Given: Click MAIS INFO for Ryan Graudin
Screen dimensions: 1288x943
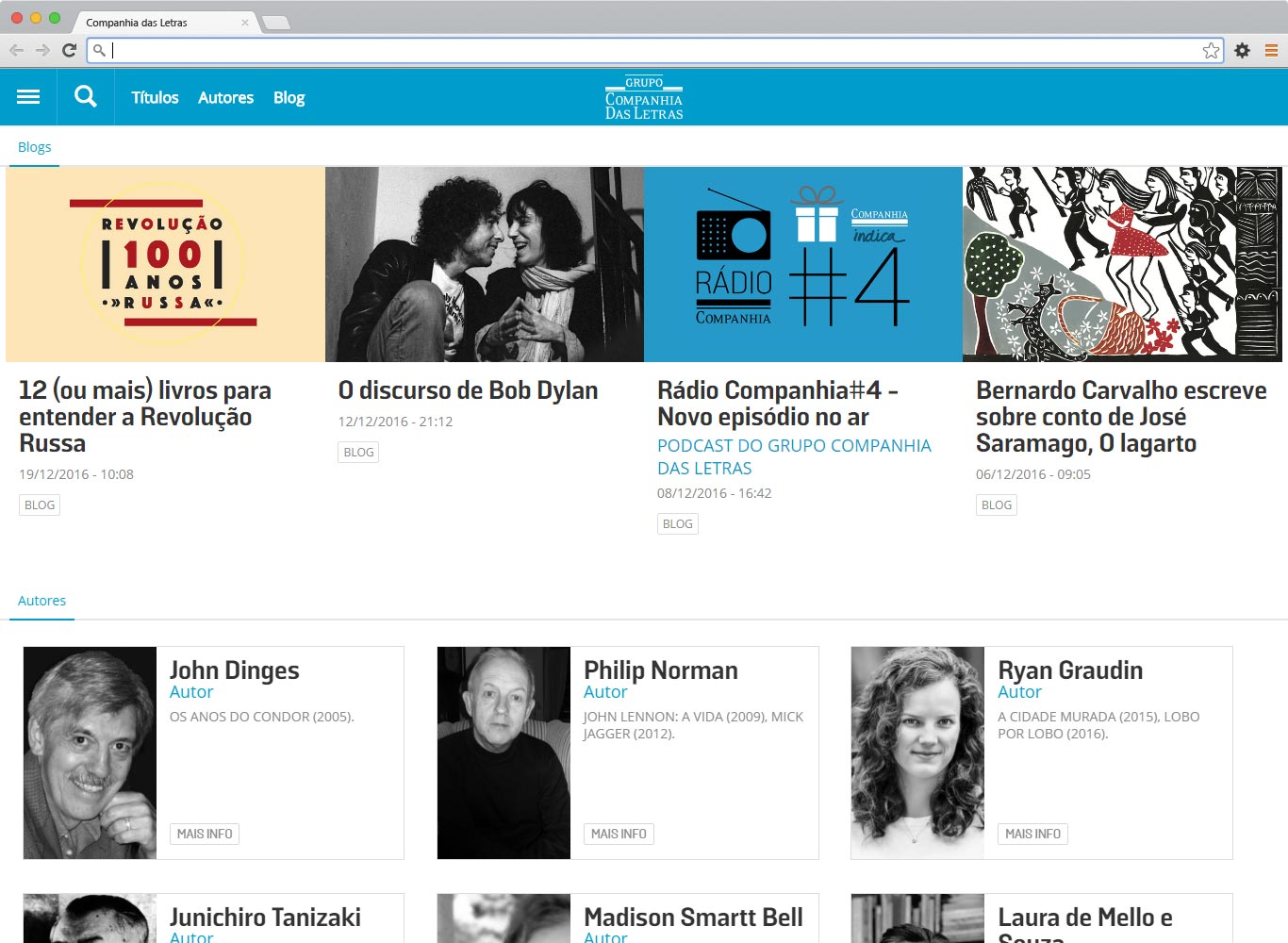Looking at the screenshot, I should [1032, 834].
